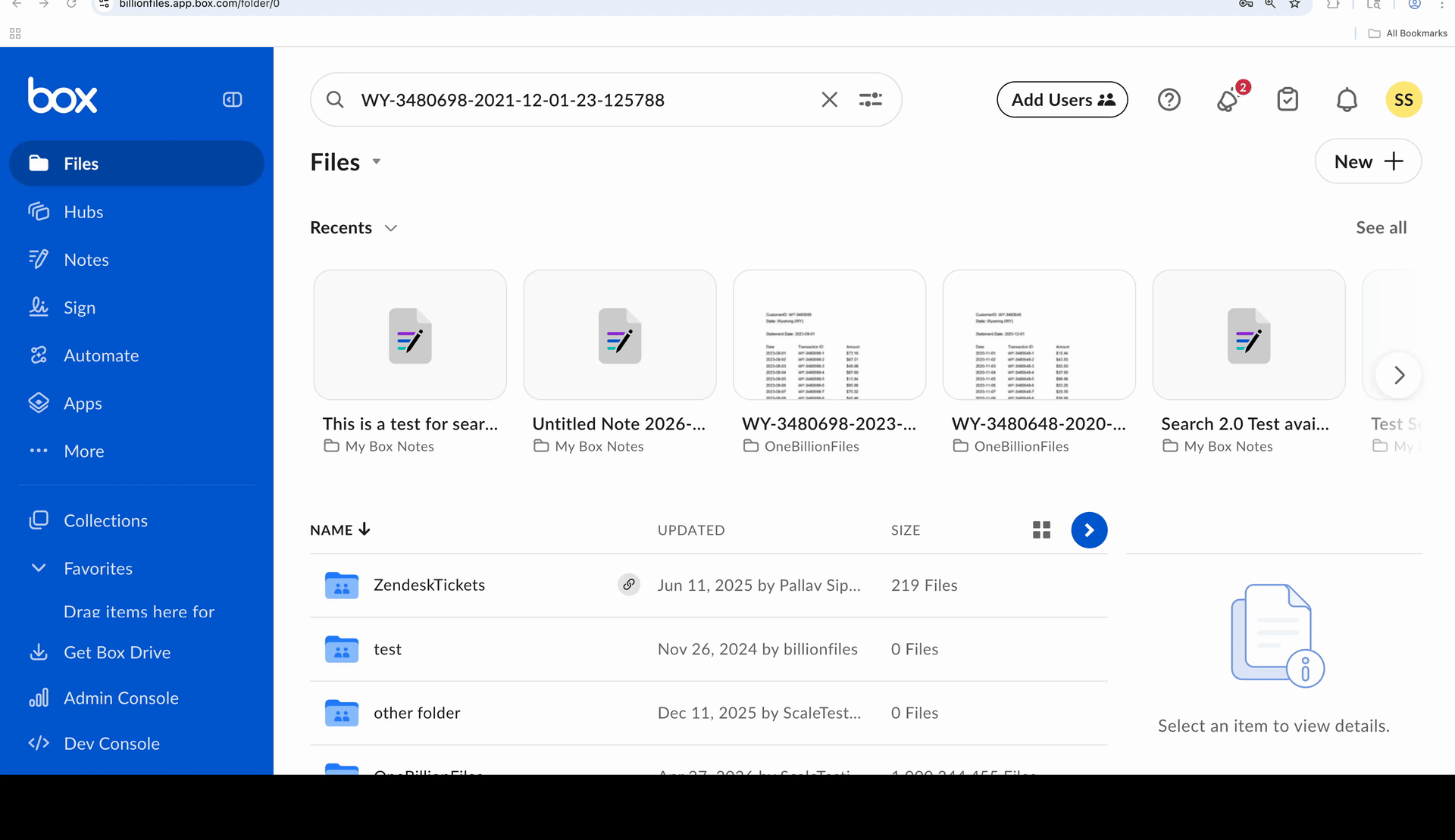Image resolution: width=1455 pixels, height=840 pixels.
Task: Open Sign in the sidebar
Action: (136, 308)
